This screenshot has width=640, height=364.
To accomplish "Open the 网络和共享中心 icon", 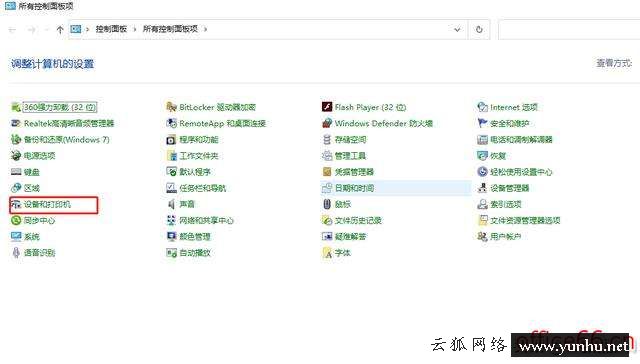I will 171,220.
